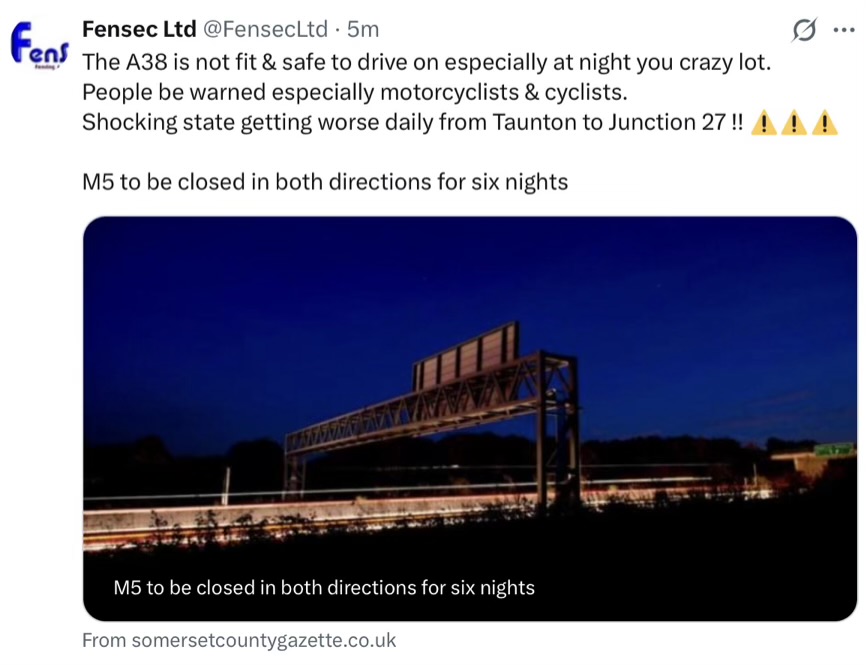Open the three-dot more options menu

844,30
